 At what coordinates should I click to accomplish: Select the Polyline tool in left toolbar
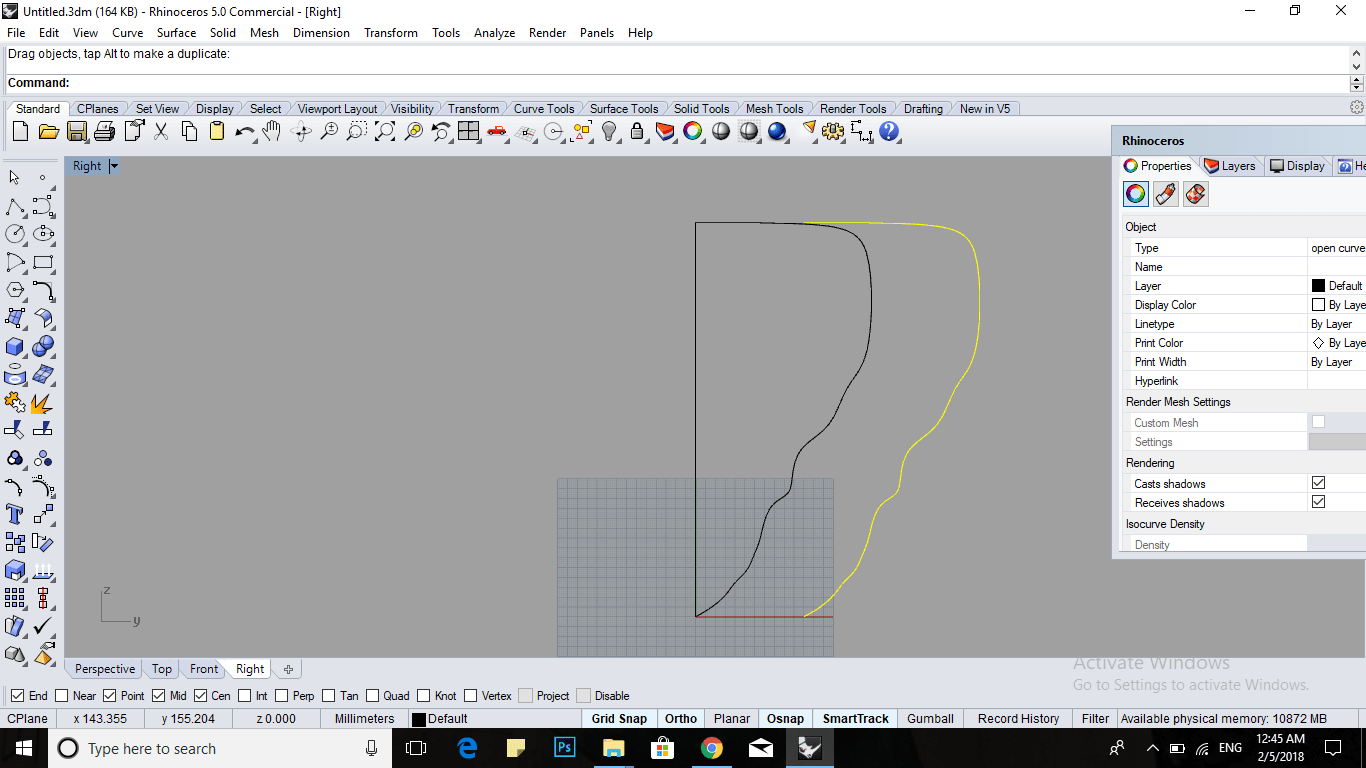click(15, 207)
